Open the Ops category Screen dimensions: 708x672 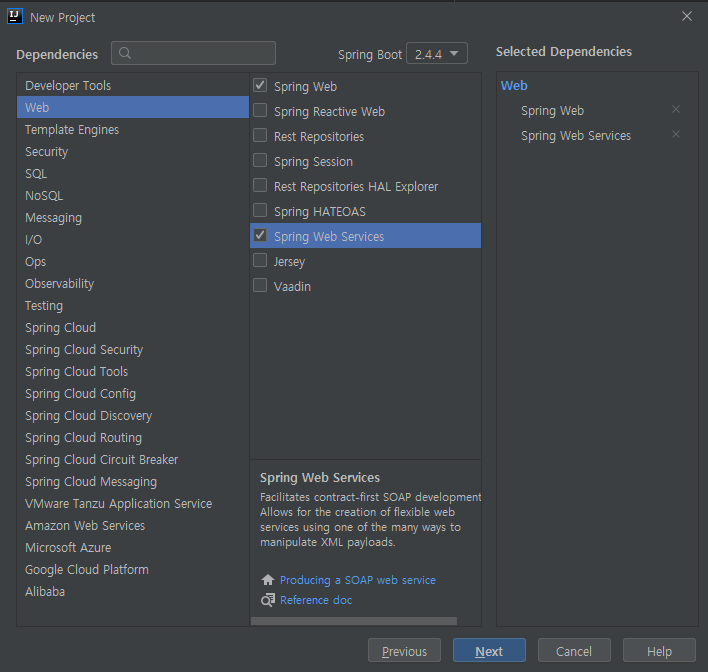pos(133,261)
